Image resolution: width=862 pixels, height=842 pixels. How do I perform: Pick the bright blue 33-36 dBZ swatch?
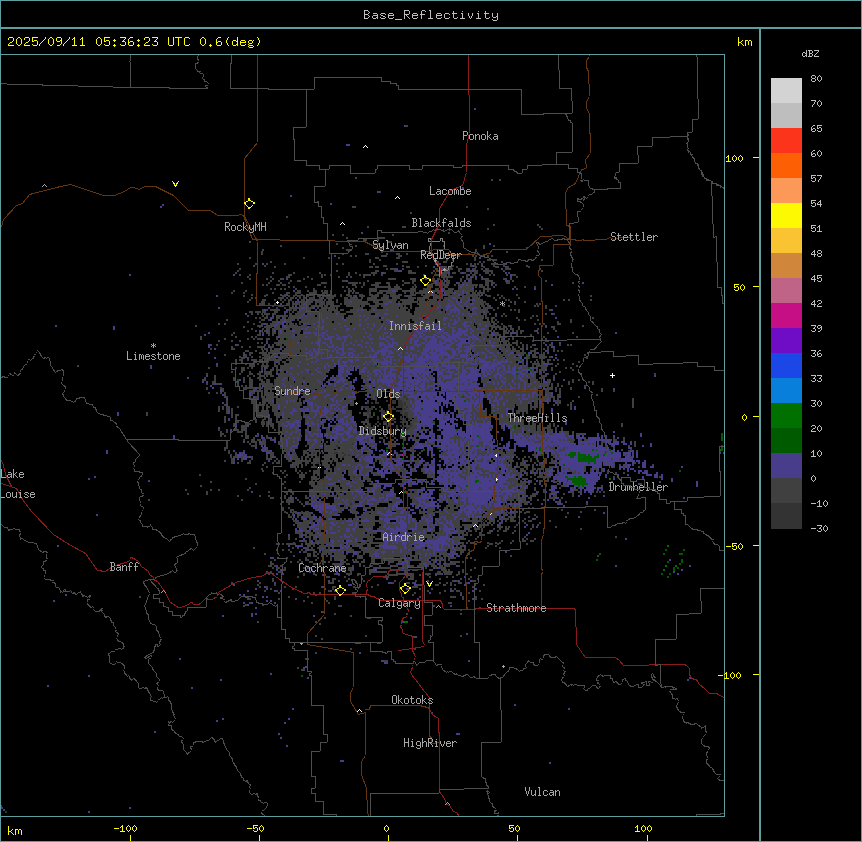pos(786,365)
